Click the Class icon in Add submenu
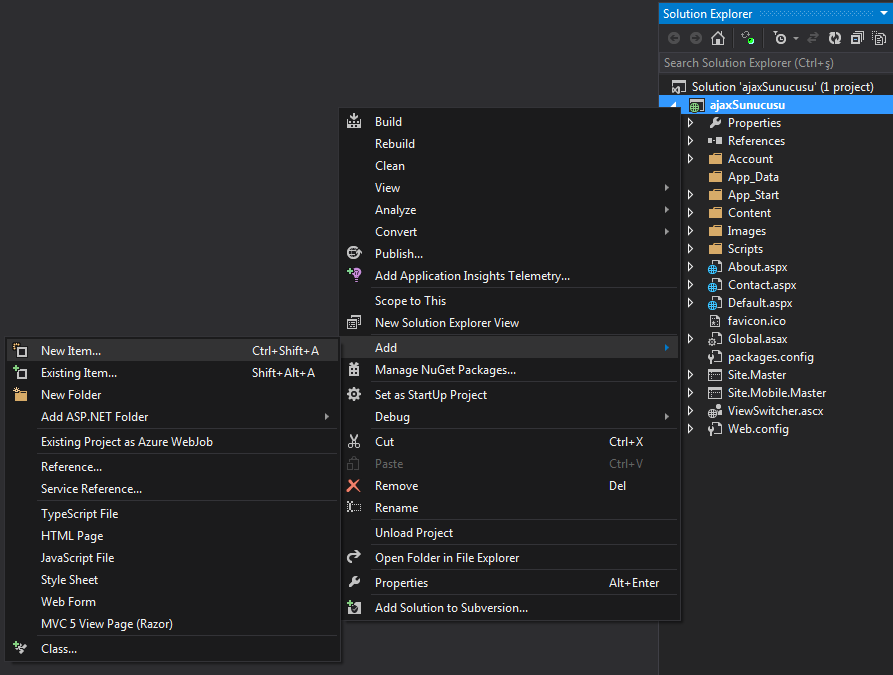 [20, 648]
